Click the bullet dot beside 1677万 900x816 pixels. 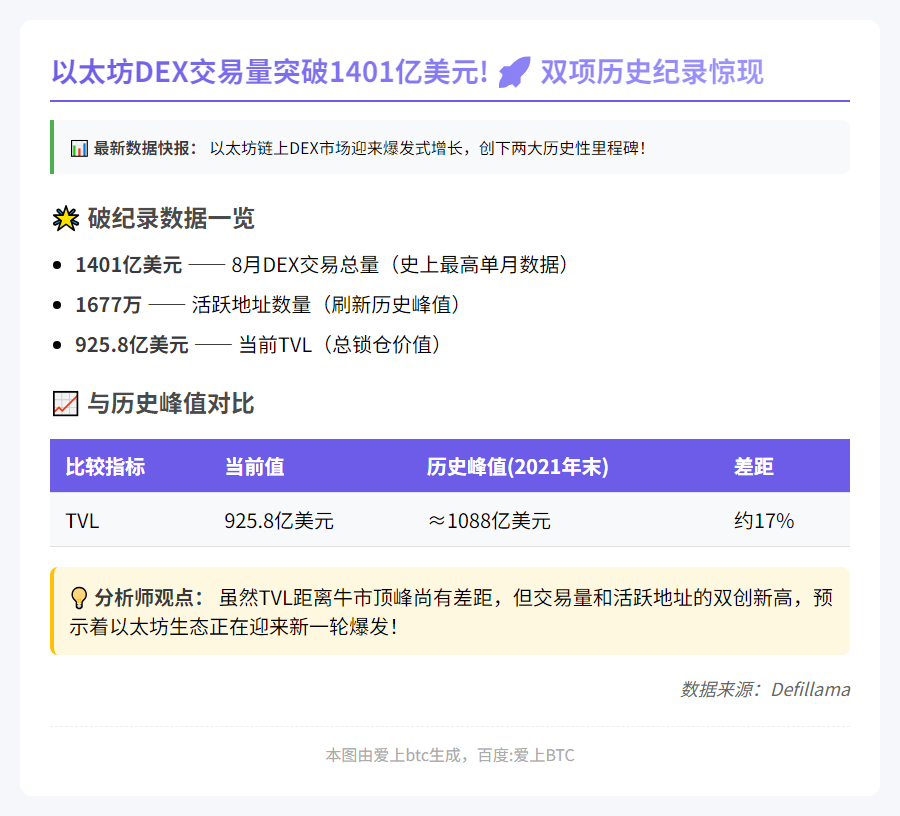click(x=57, y=304)
